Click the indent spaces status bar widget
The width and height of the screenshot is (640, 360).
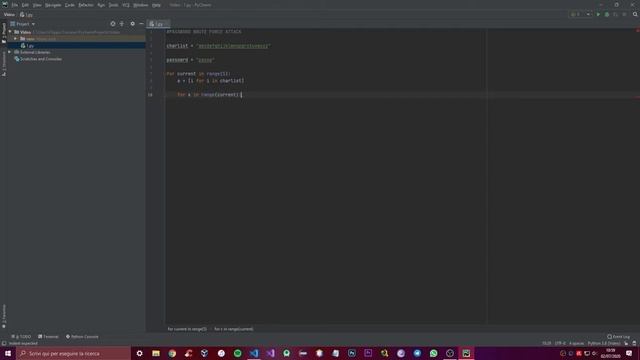(x=576, y=343)
